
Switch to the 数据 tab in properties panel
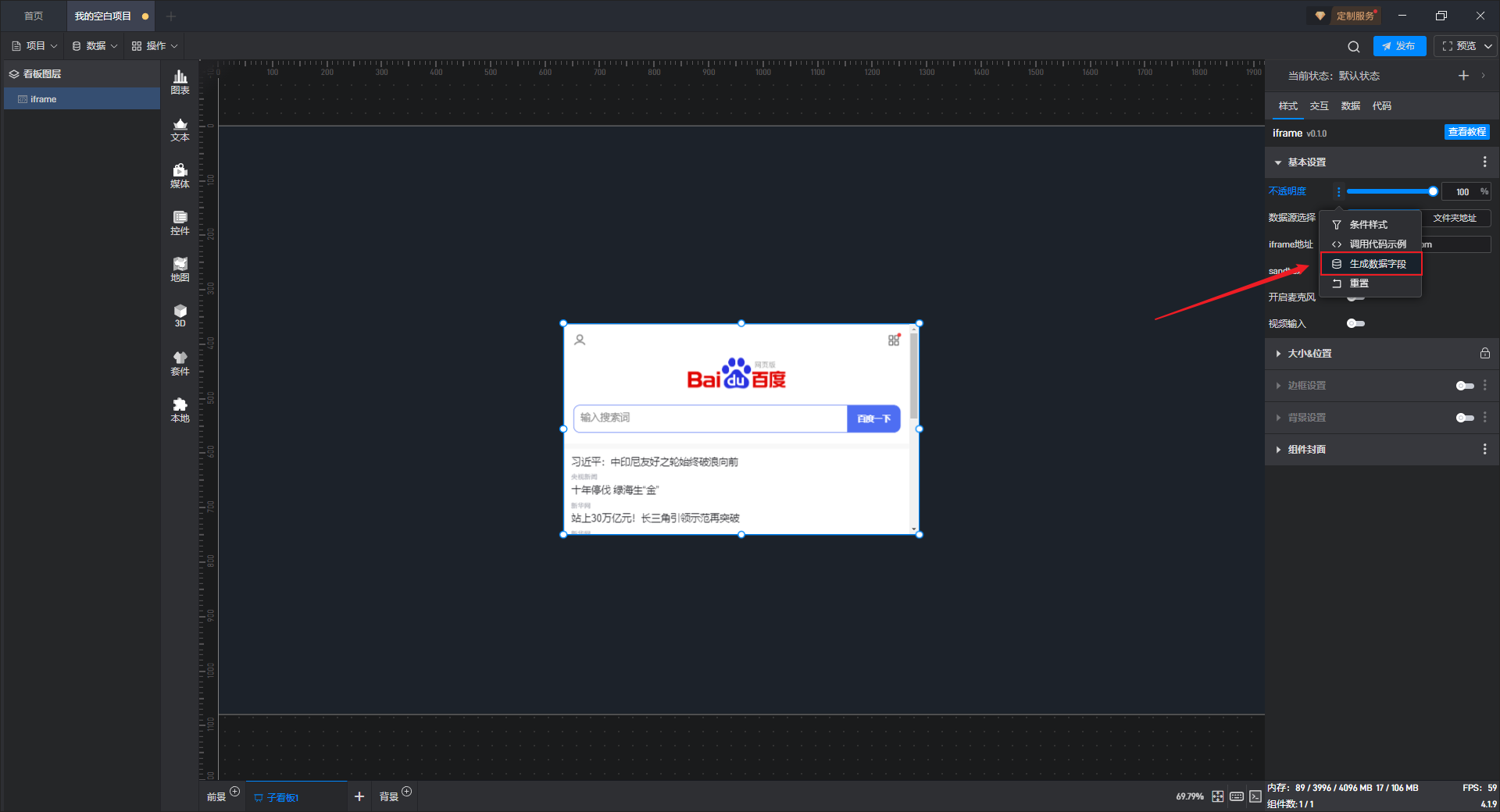(1350, 106)
